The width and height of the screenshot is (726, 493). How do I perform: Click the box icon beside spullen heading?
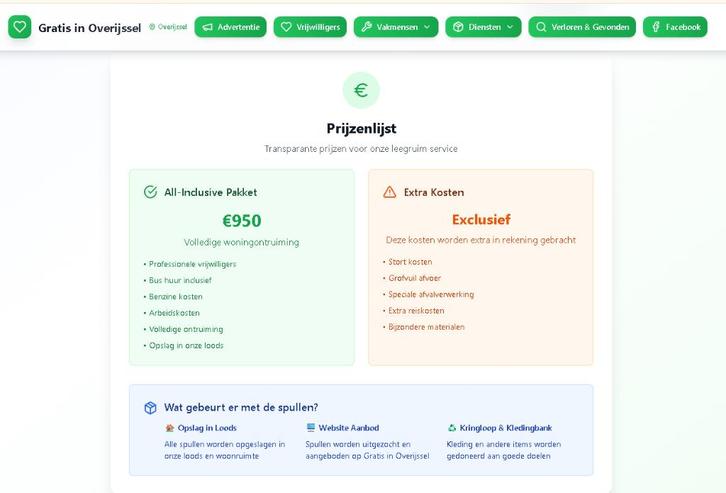tap(151, 407)
